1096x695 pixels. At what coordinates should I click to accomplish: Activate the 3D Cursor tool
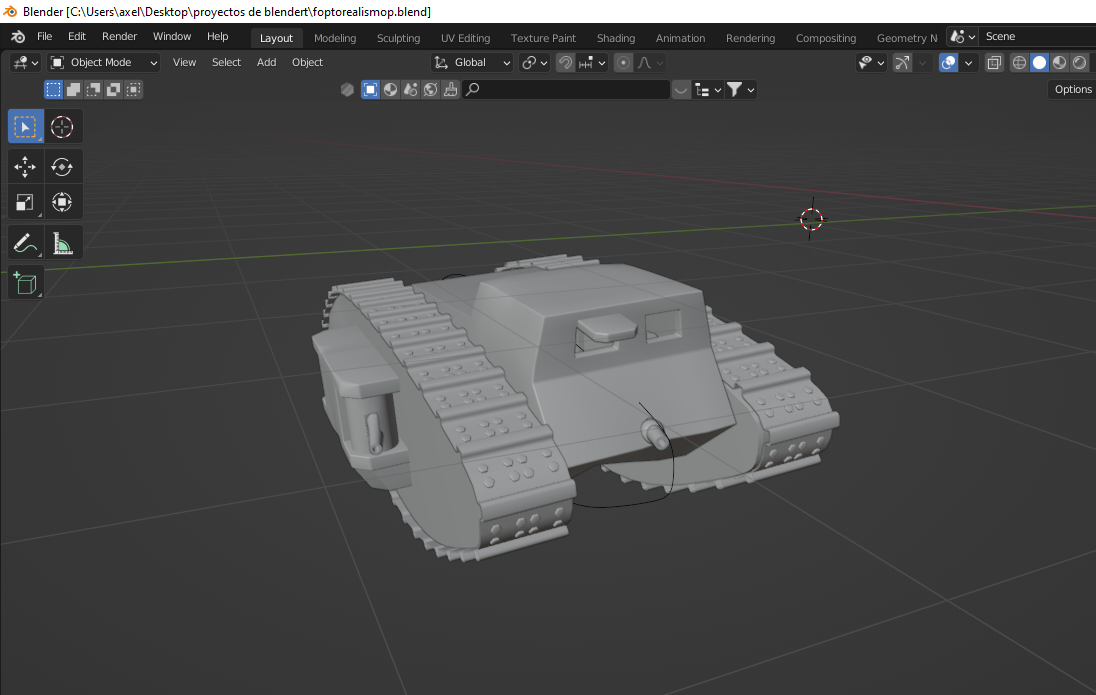(x=62, y=127)
